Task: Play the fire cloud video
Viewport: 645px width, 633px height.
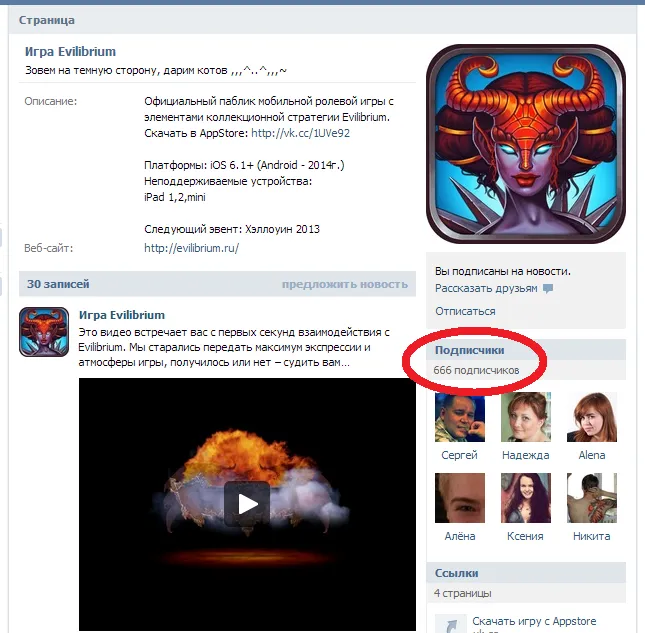Action: (247, 504)
